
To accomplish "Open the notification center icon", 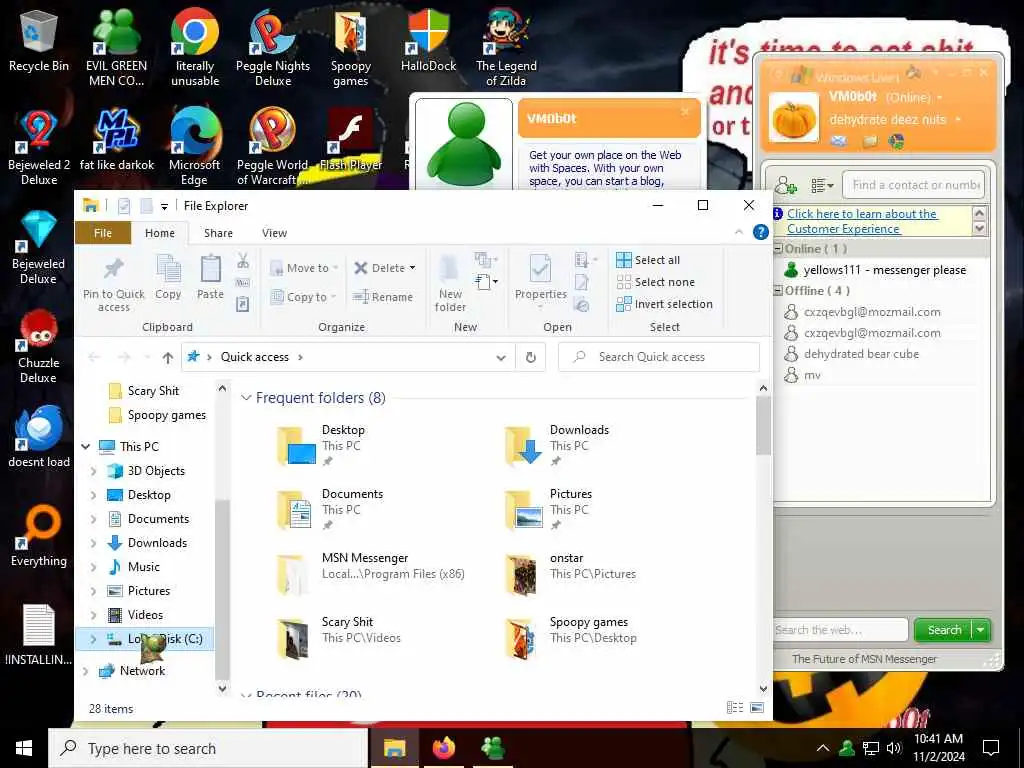I will coord(991,748).
